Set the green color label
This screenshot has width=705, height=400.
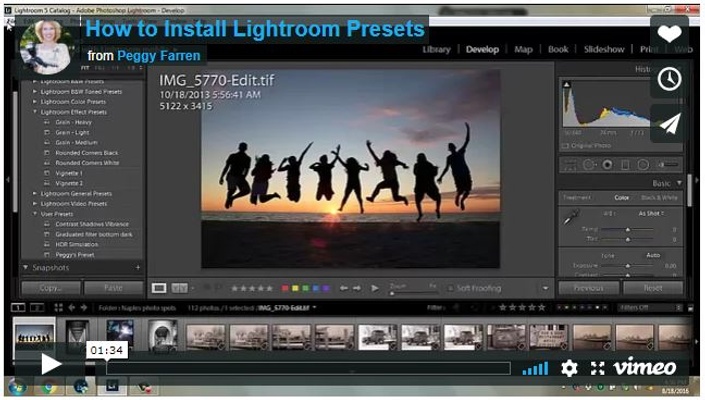coord(305,288)
